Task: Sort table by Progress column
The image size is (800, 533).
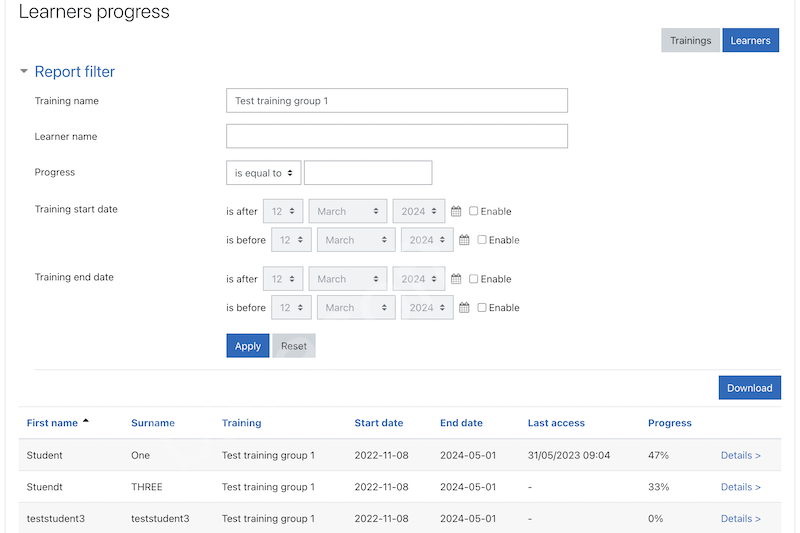Action: [x=669, y=423]
